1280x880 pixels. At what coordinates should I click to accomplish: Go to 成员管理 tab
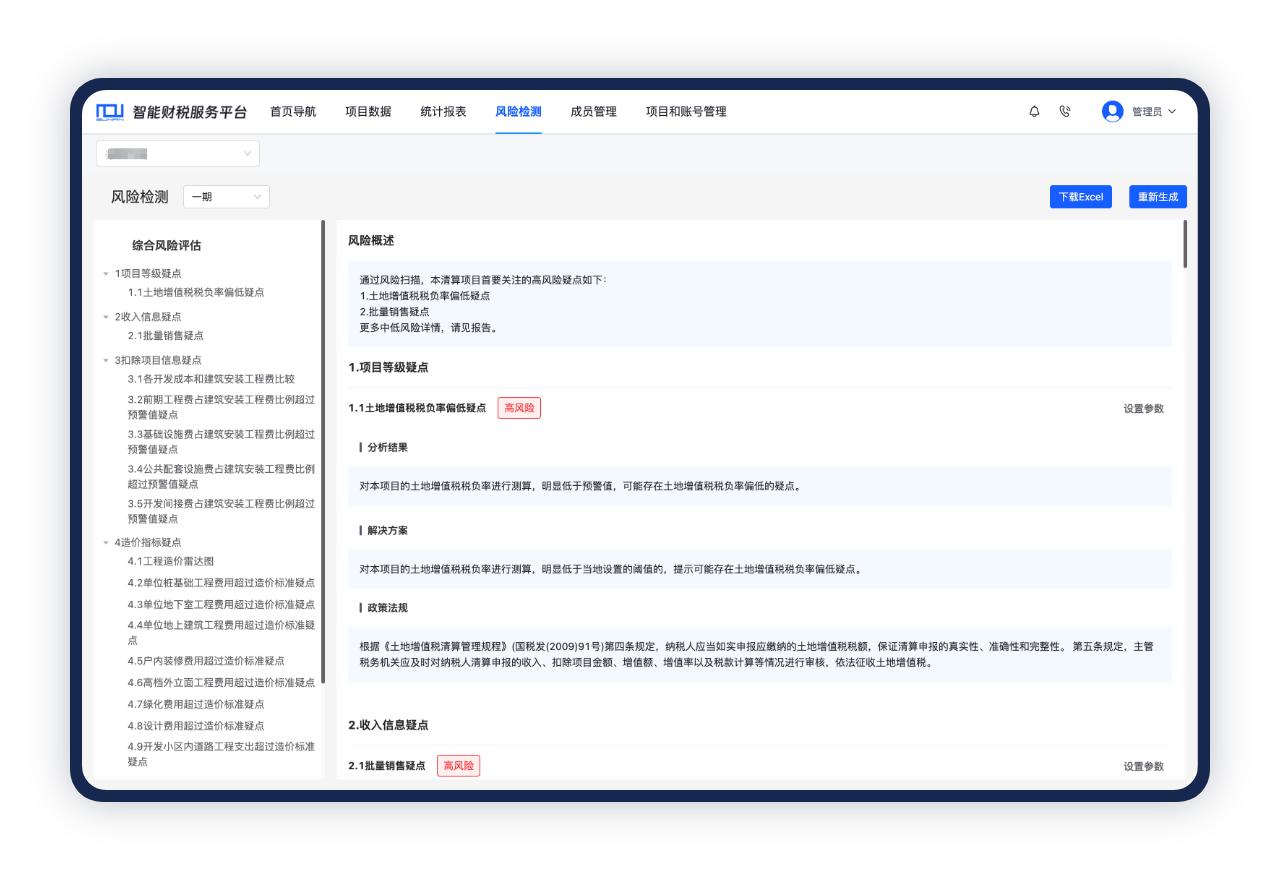(x=593, y=112)
